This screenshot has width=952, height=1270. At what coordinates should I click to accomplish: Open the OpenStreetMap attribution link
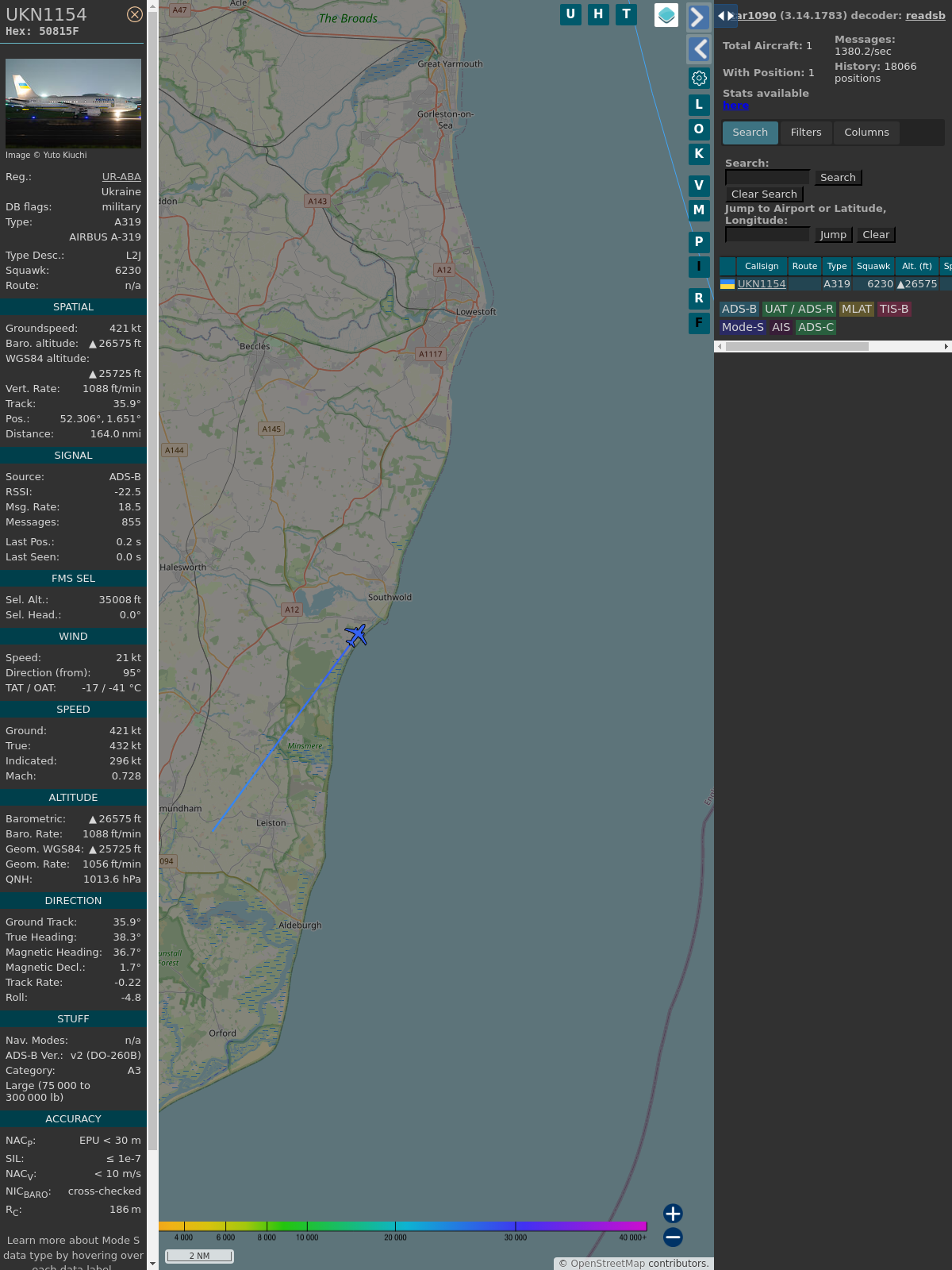coord(608,1264)
